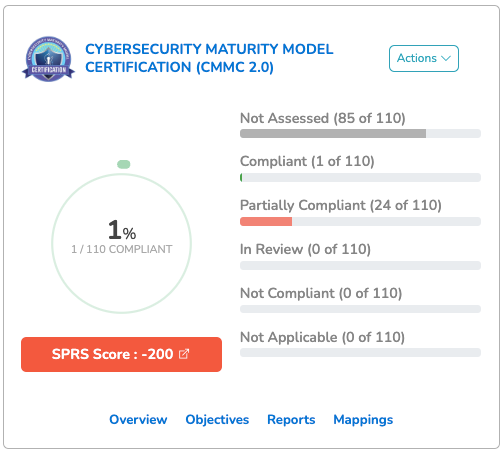Go to the Reports link

(291, 419)
